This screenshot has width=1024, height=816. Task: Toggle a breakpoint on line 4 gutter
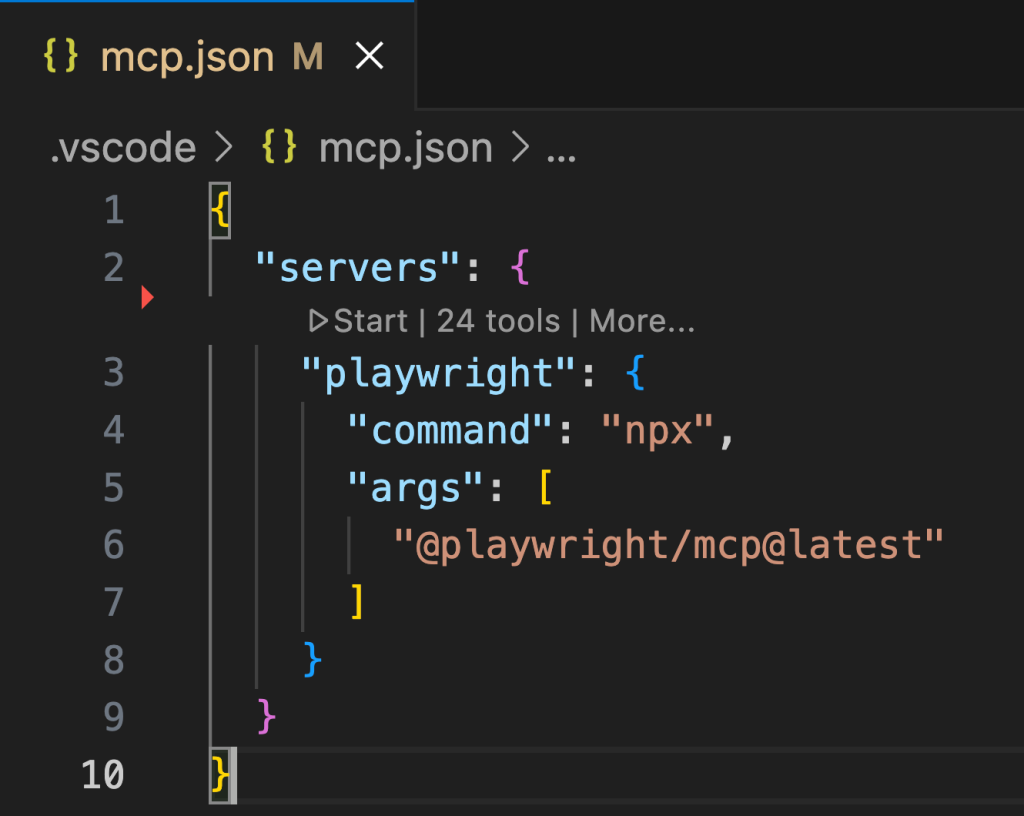146,430
